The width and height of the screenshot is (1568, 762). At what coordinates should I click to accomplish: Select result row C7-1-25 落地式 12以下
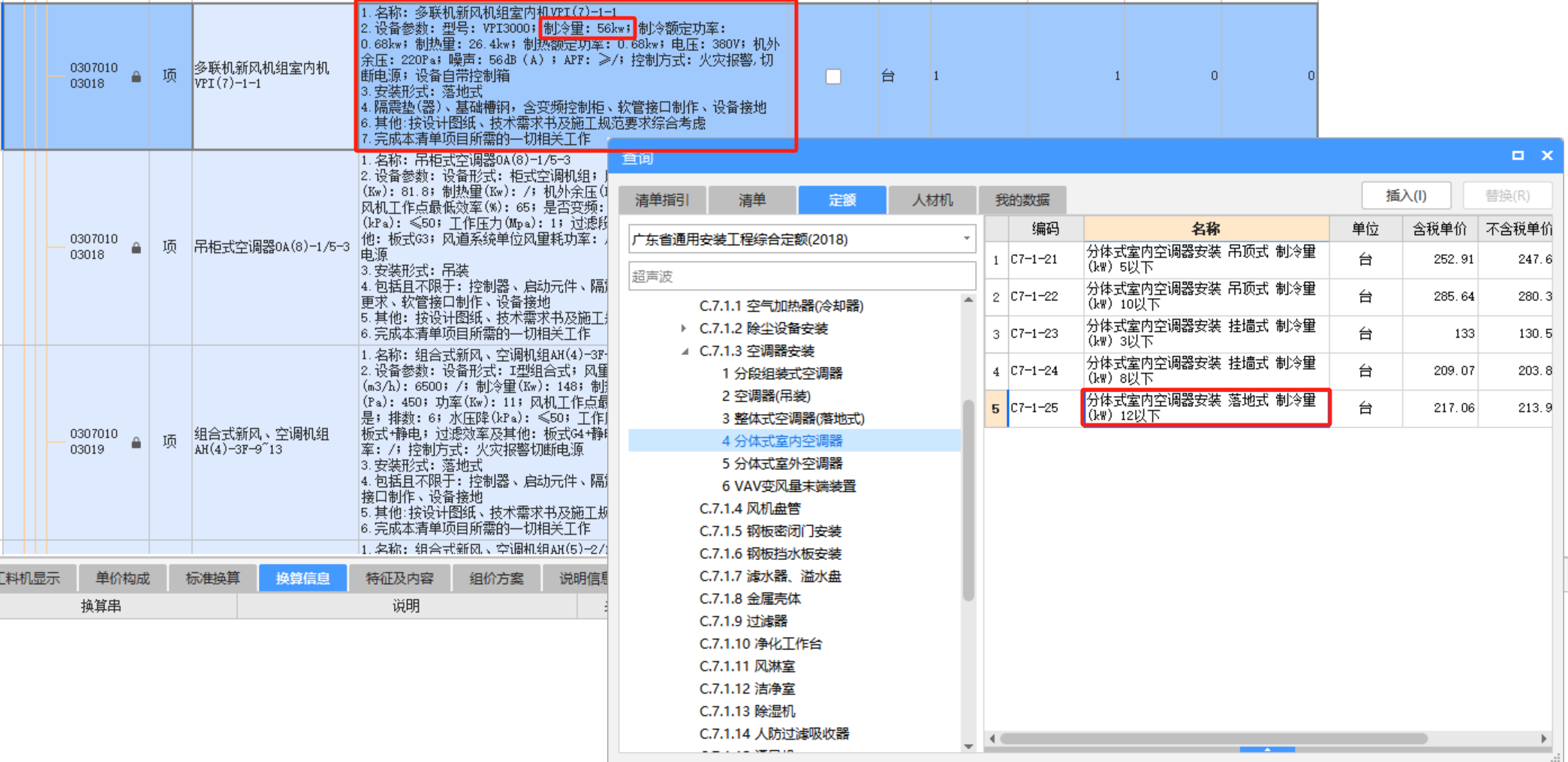pyautogui.click(x=1268, y=408)
